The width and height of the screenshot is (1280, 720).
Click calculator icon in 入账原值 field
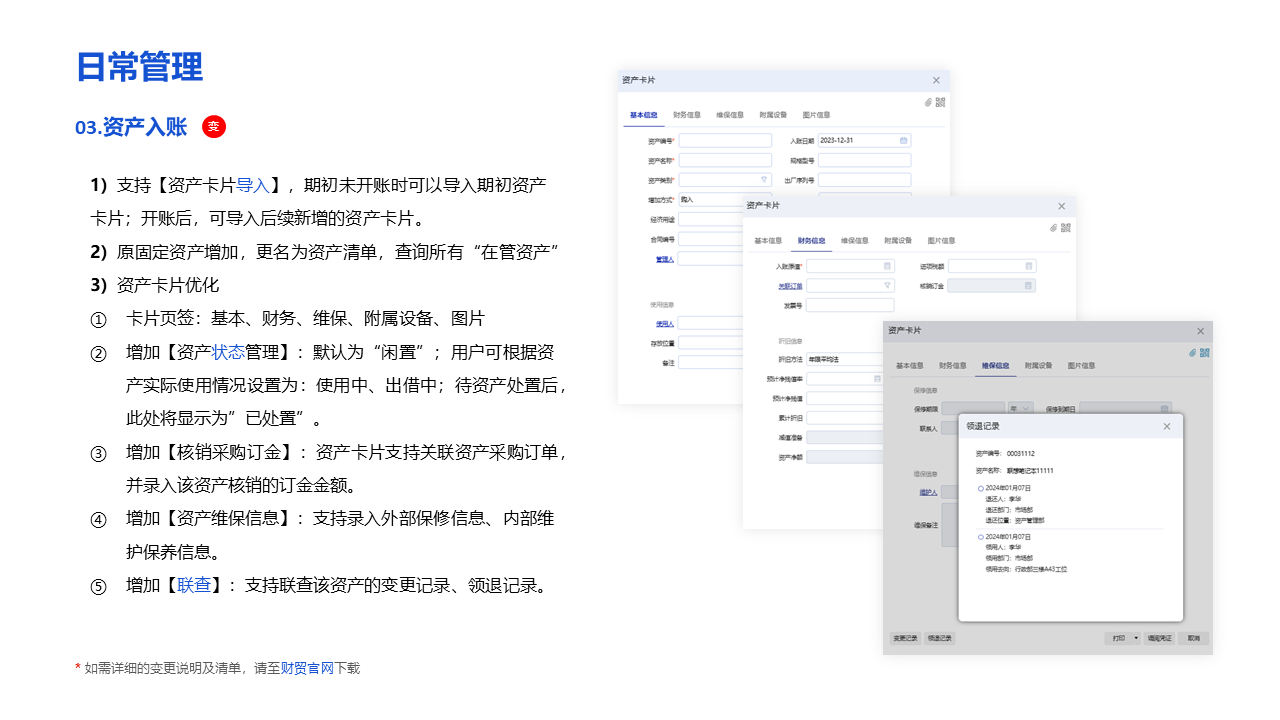click(886, 266)
